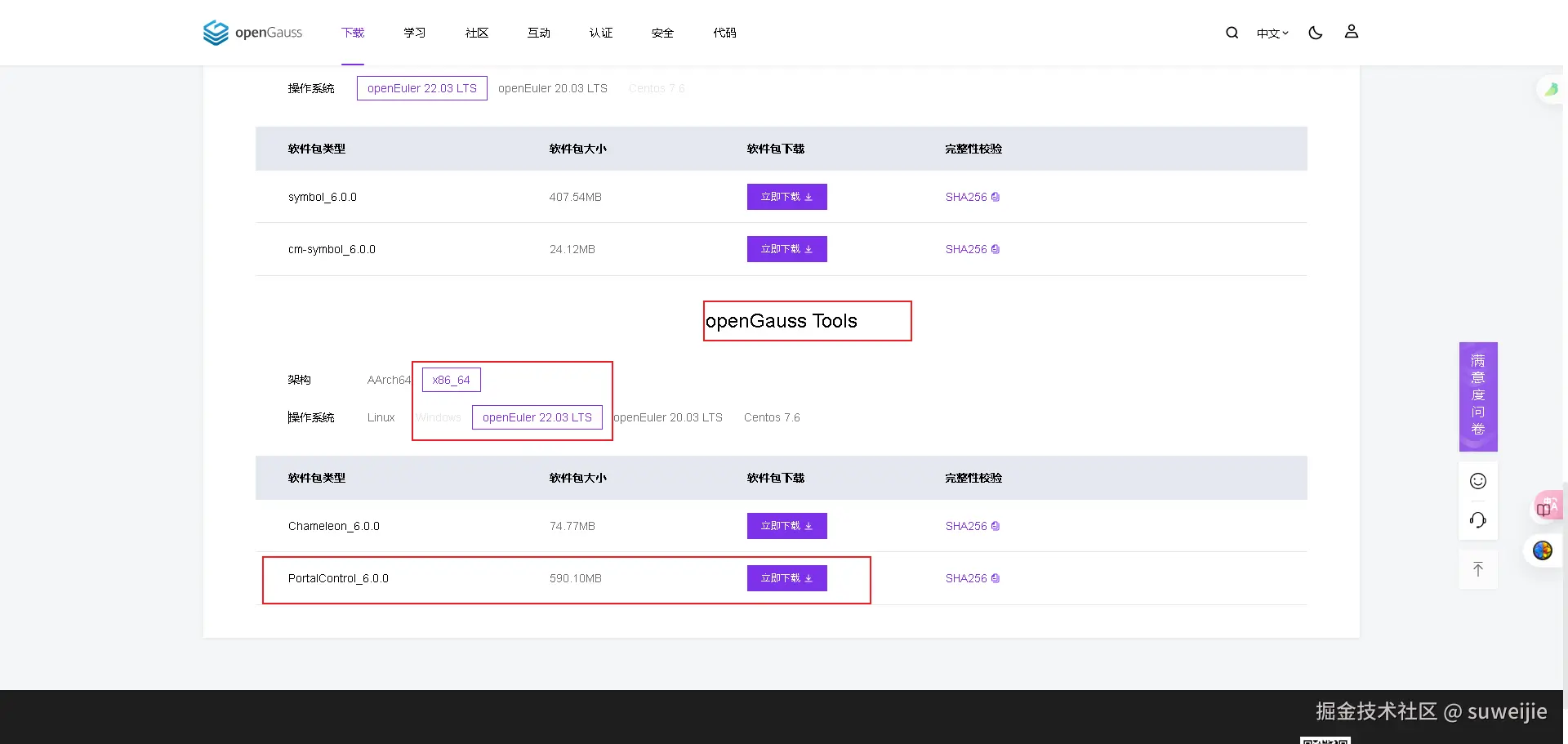The height and width of the screenshot is (744, 1568).
Task: Open the 满意度问卷 satisfaction survey
Action: 1477,396
